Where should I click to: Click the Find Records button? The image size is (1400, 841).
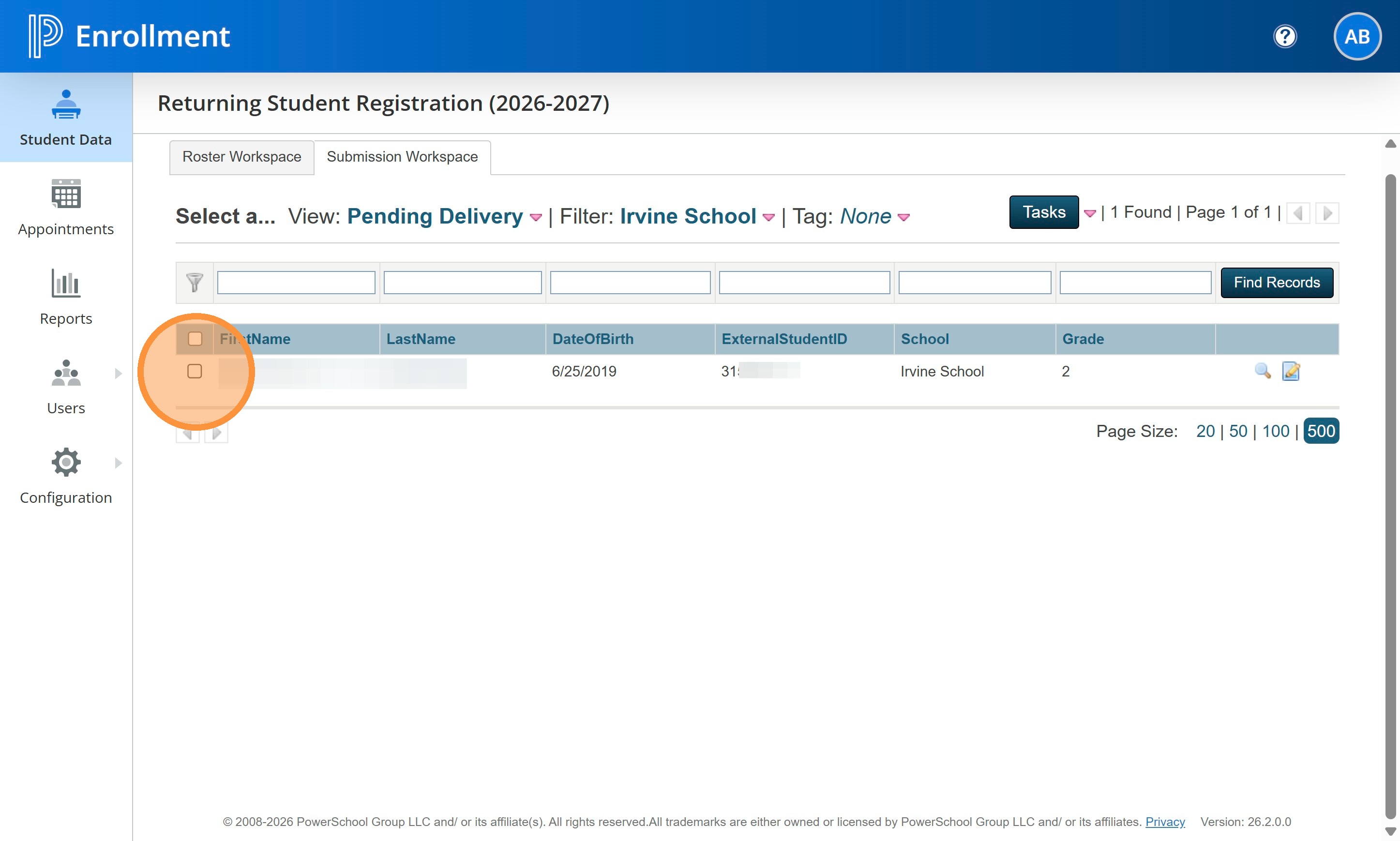pyautogui.click(x=1277, y=282)
